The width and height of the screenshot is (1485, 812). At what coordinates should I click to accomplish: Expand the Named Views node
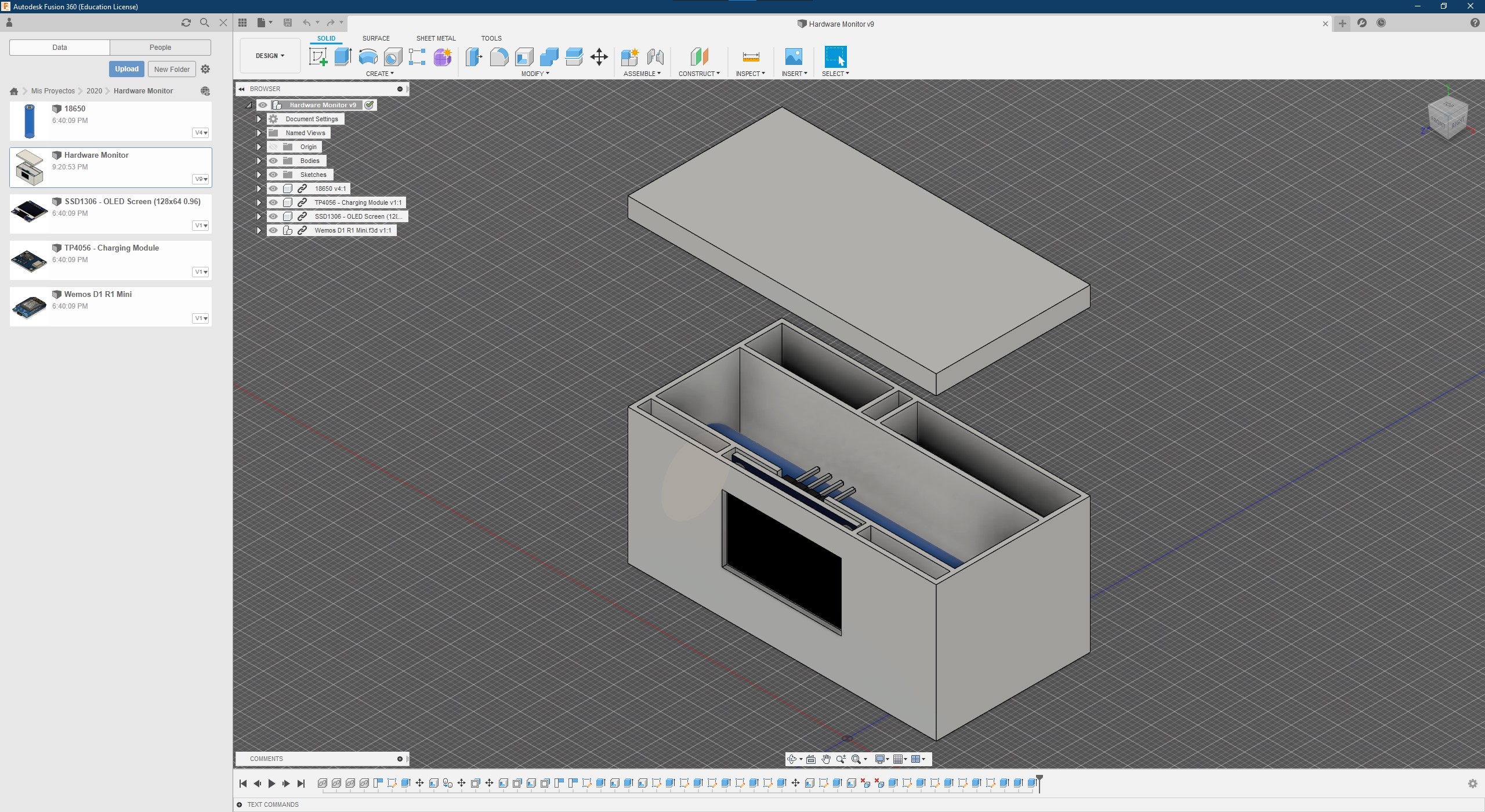259,133
